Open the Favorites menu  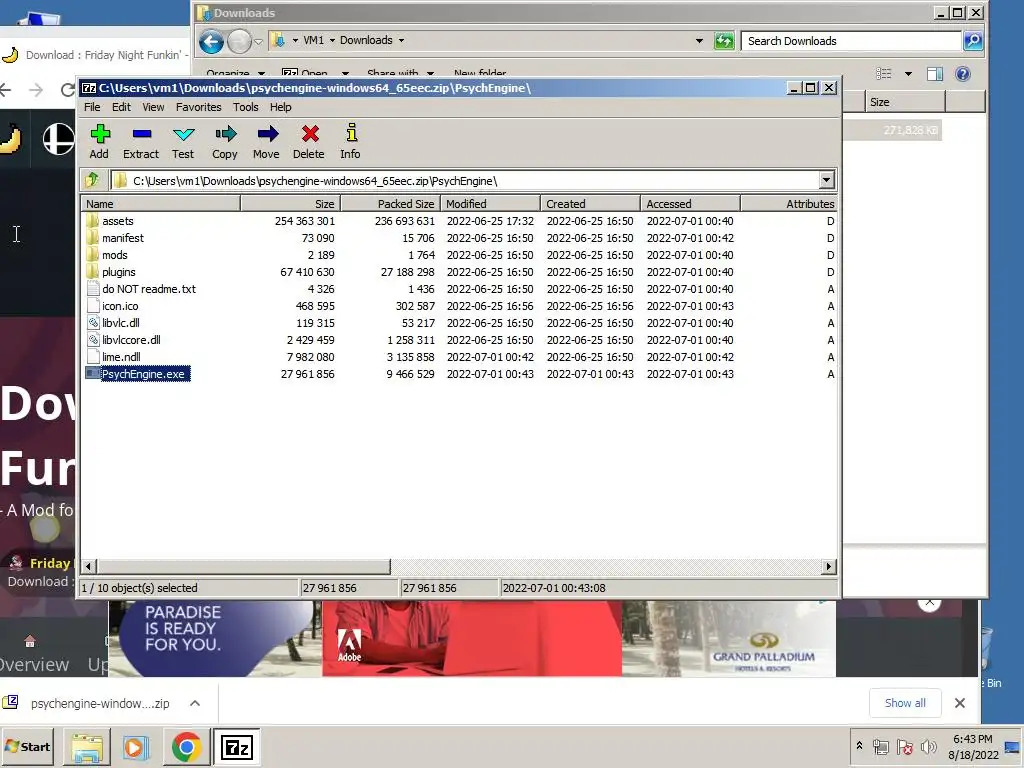pyautogui.click(x=199, y=107)
